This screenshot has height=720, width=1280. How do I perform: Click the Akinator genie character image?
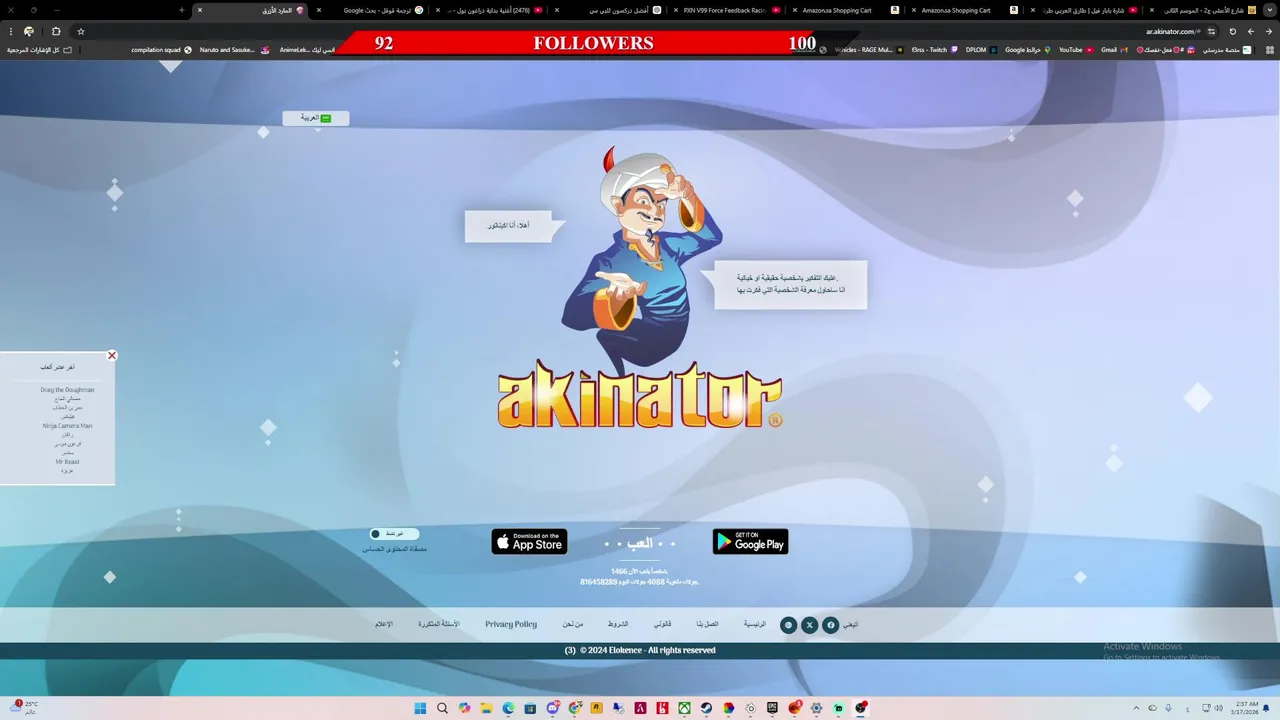coord(640,260)
